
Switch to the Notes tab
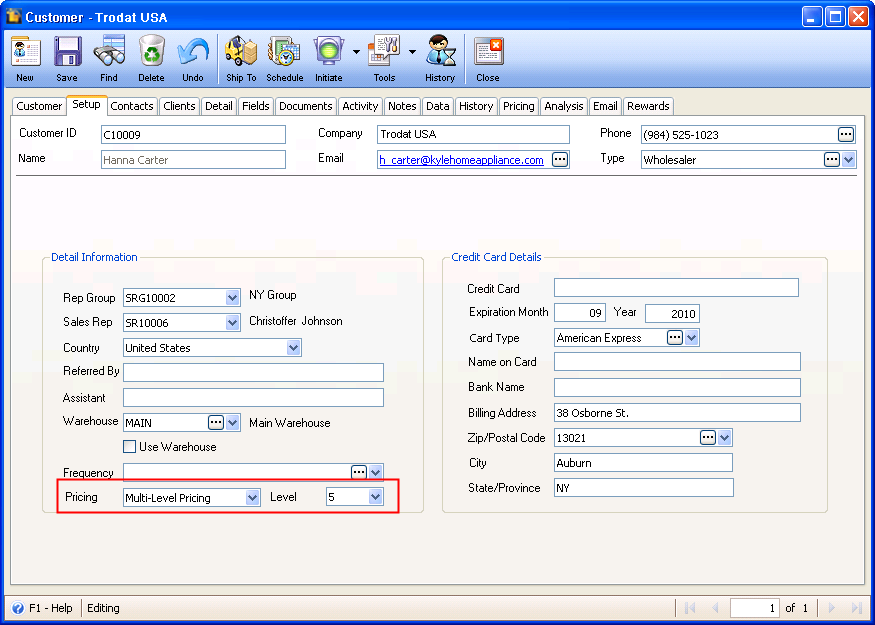point(402,106)
